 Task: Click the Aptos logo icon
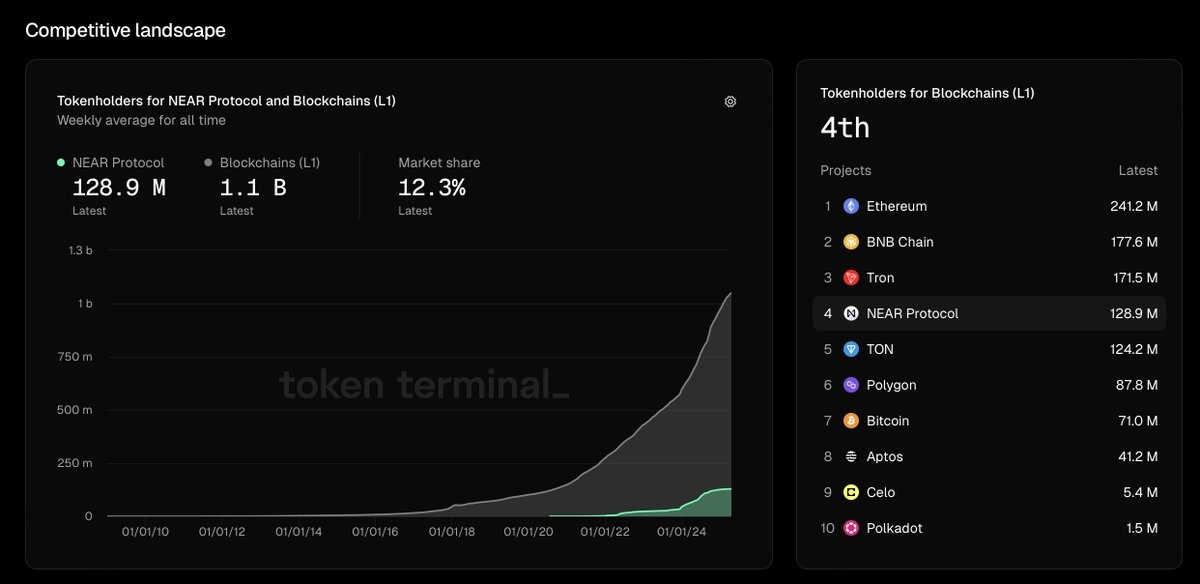point(851,457)
